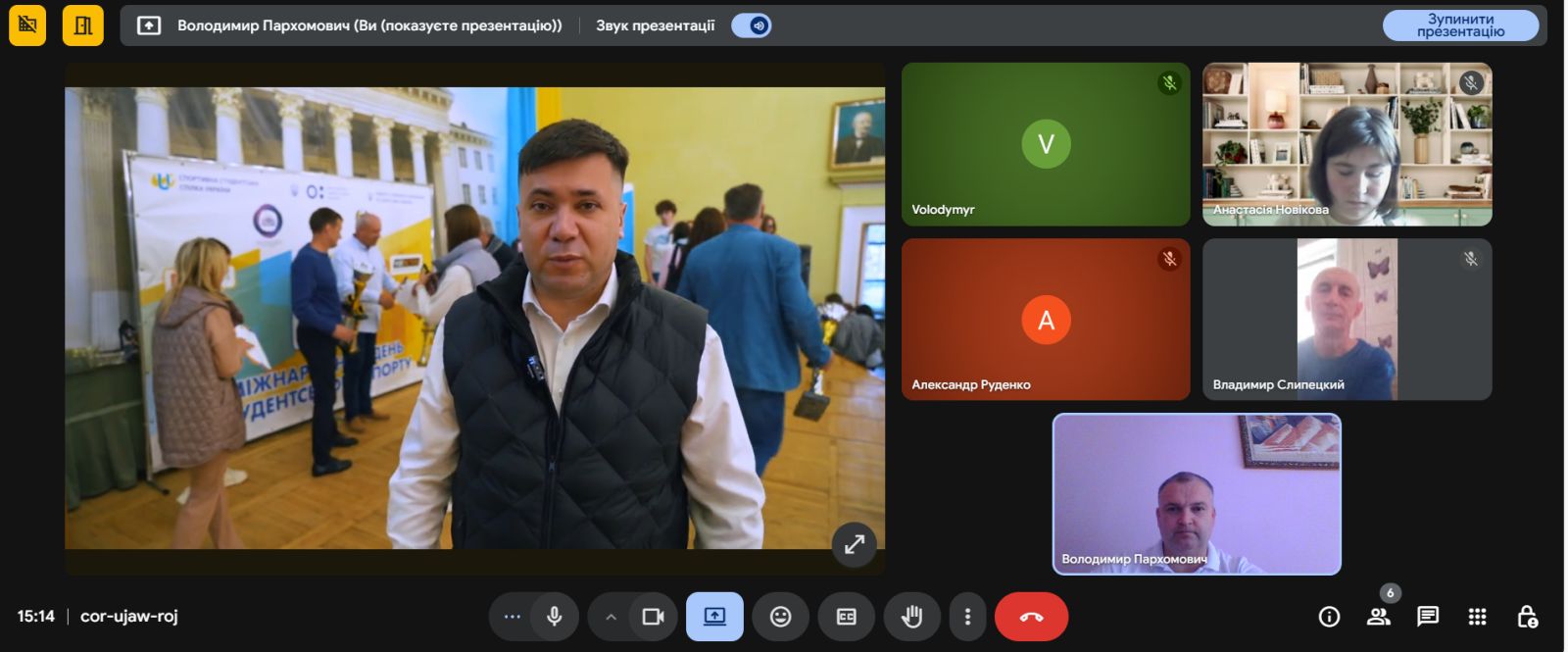Open meeting details info icon
The height and width of the screenshot is (652, 1568).
(1329, 617)
